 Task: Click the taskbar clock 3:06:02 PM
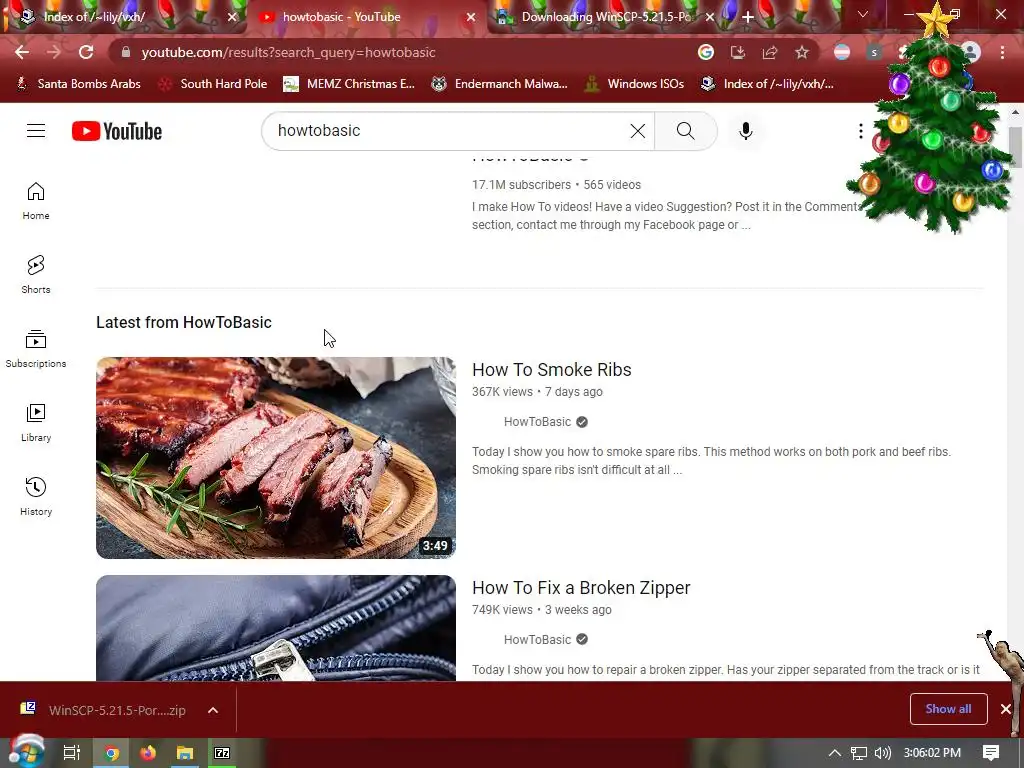point(932,753)
